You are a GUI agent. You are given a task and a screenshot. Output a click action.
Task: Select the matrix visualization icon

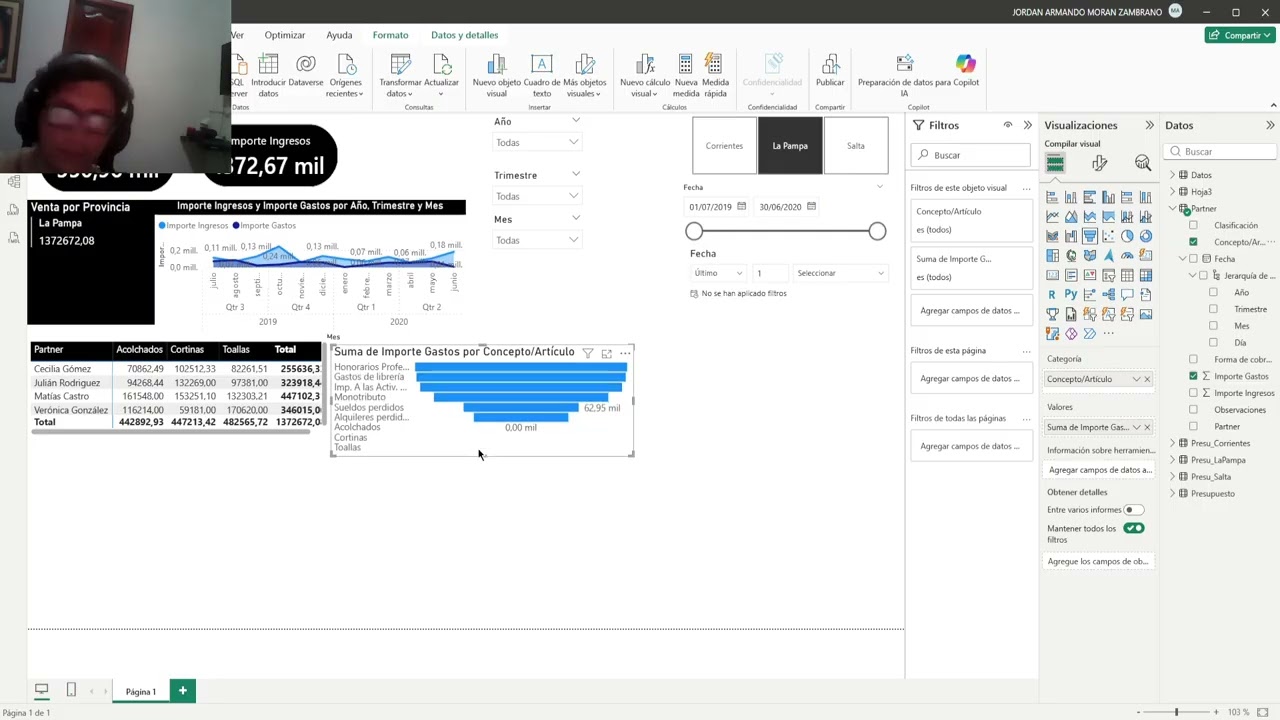(x=1146, y=275)
